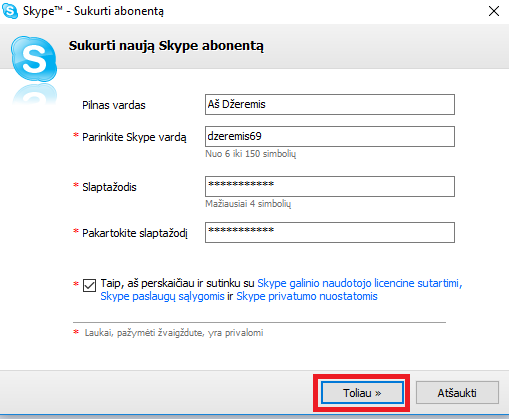This screenshot has width=509, height=419.
Task: Click the Pilnas vardas label
Action: [x=114, y=105]
